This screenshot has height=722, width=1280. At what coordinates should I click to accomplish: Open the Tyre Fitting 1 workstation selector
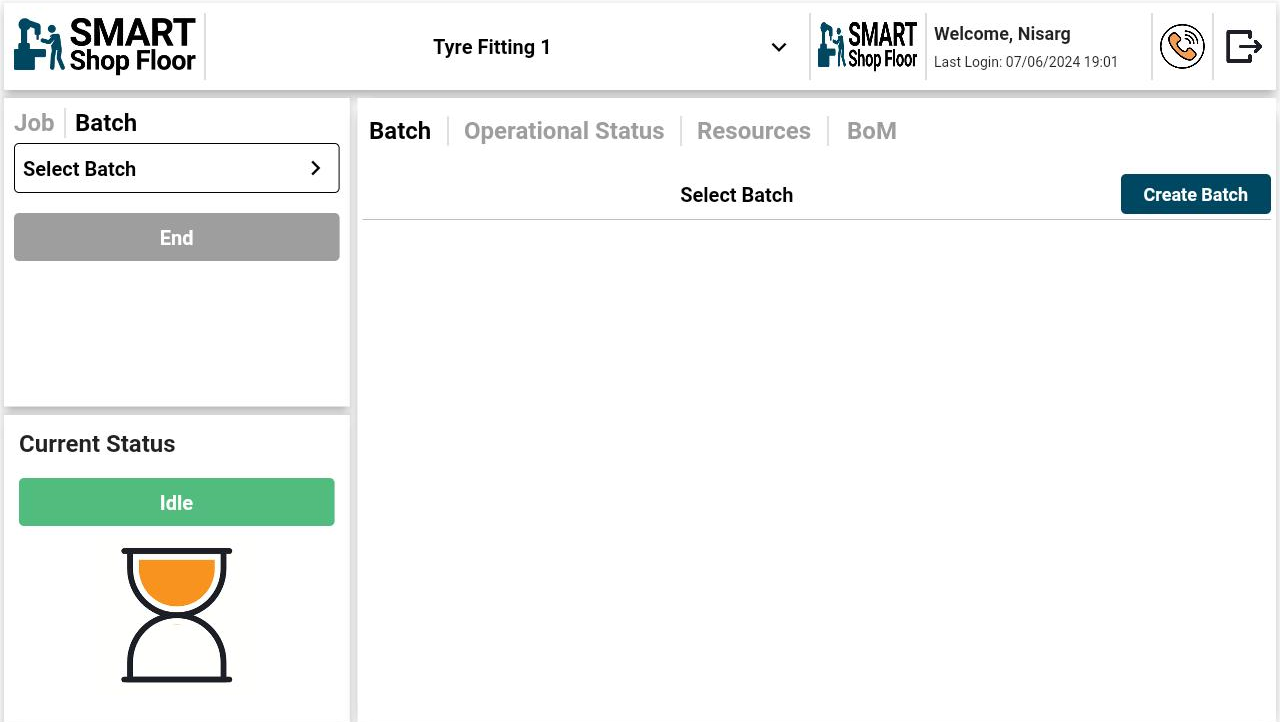click(492, 47)
